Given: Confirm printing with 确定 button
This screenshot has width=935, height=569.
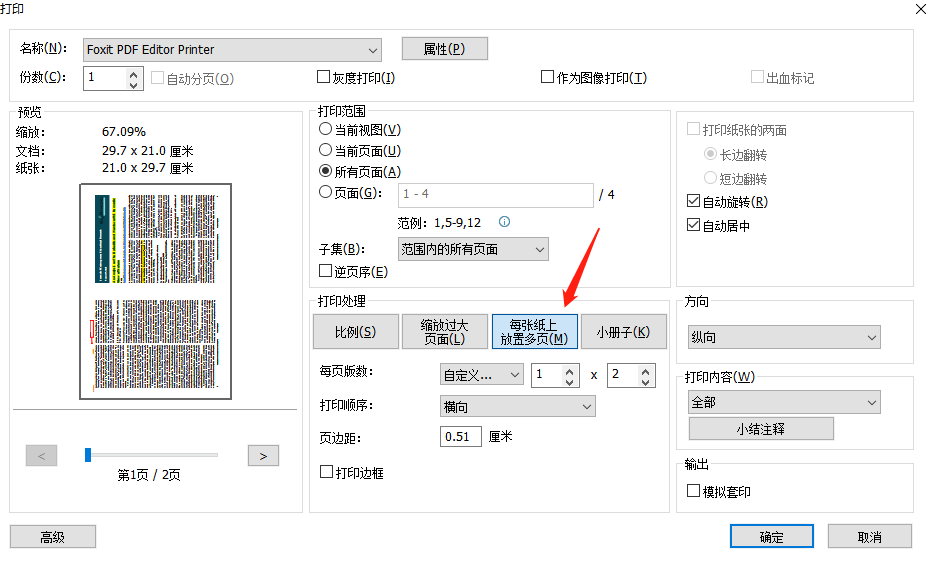Looking at the screenshot, I should point(772,536).
